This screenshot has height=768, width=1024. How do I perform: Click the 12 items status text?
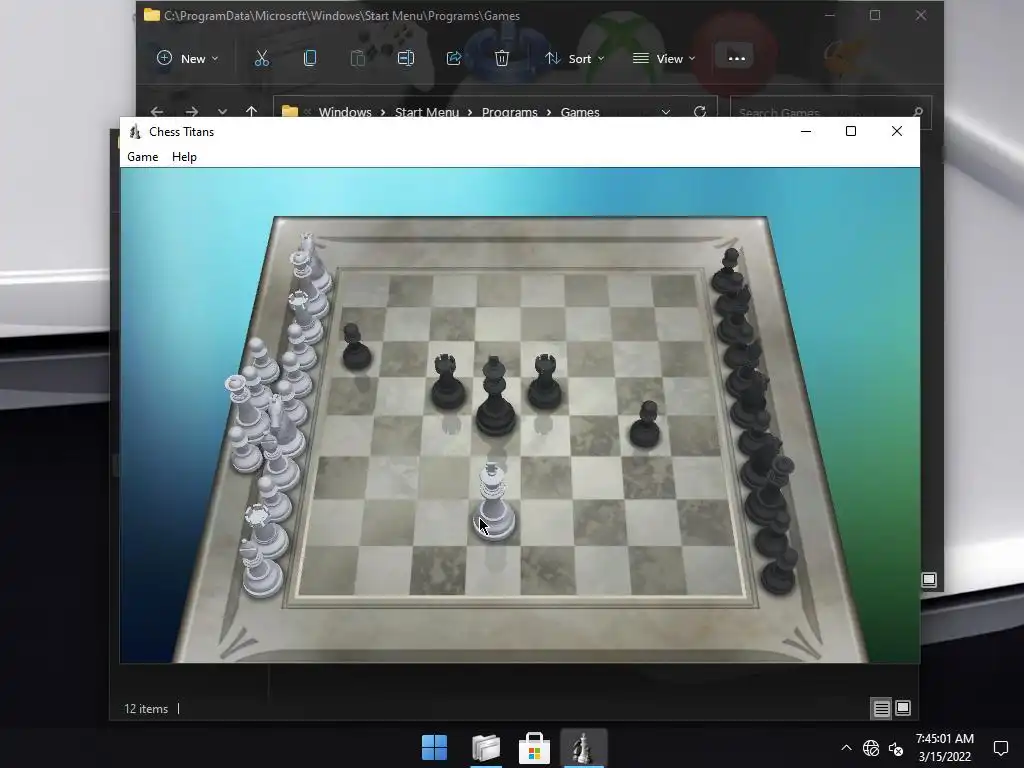[146, 709]
